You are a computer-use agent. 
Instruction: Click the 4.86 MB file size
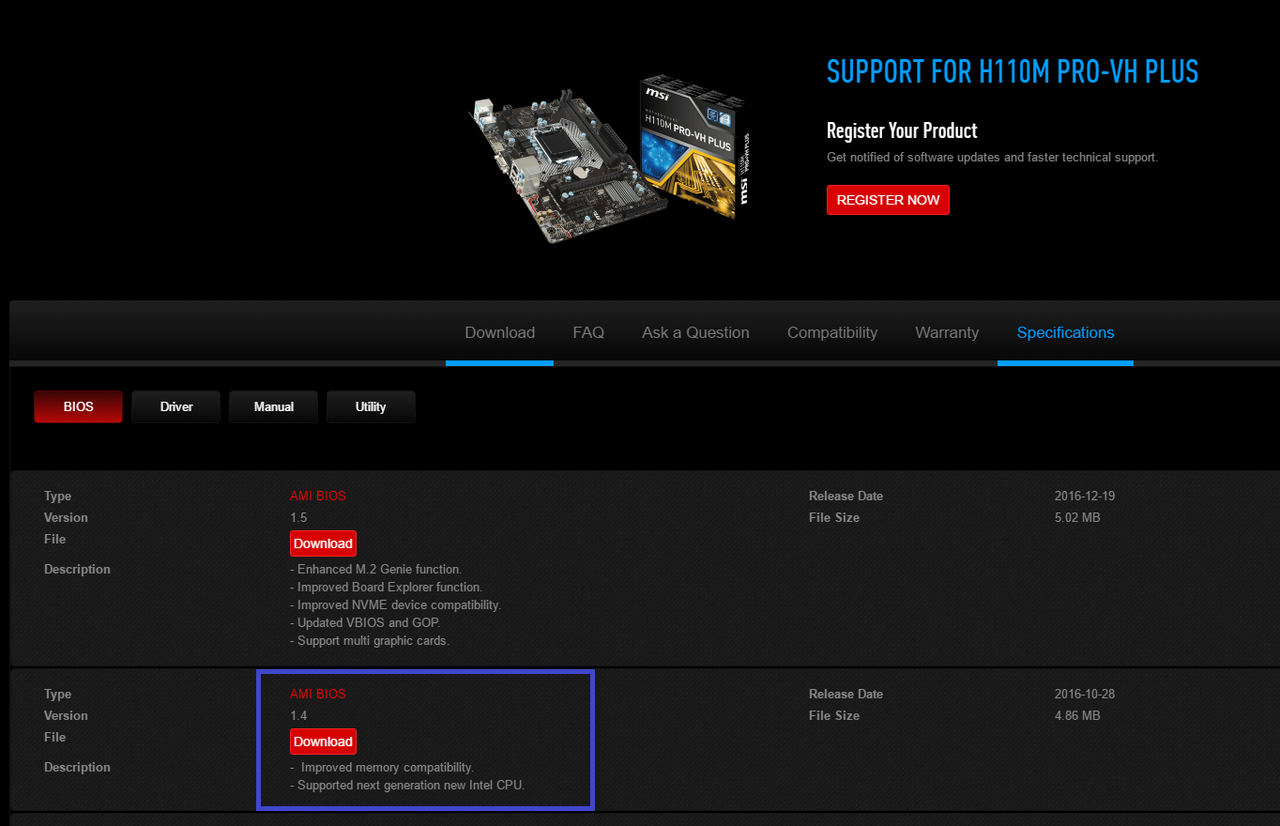tap(1077, 716)
